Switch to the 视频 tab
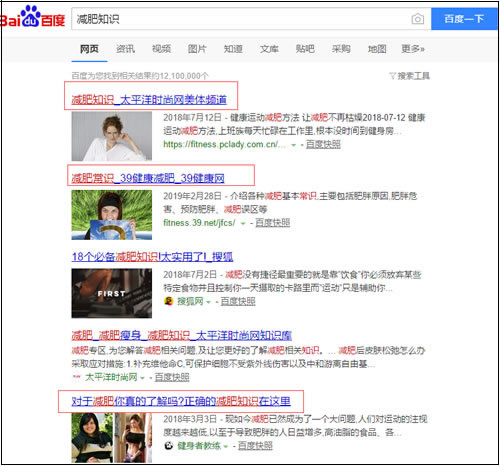This screenshot has width=500, height=467. point(161,49)
